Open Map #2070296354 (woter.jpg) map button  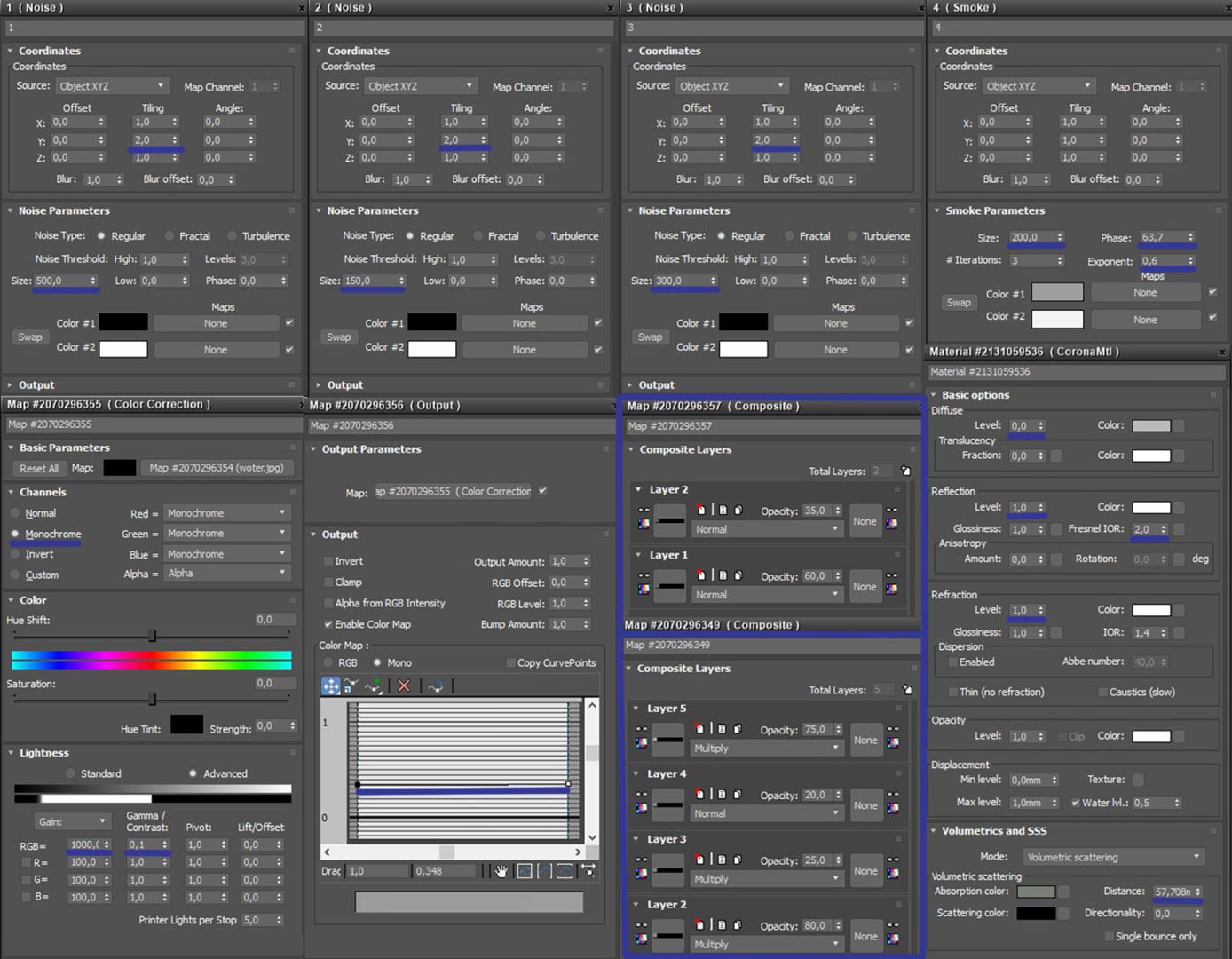217,468
